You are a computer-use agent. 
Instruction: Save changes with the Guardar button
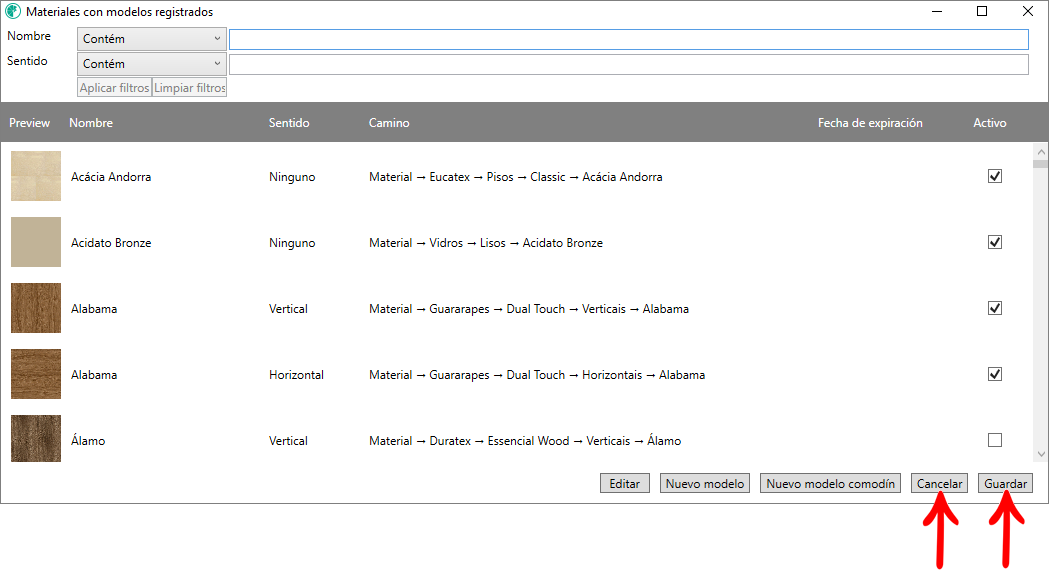coord(1005,484)
